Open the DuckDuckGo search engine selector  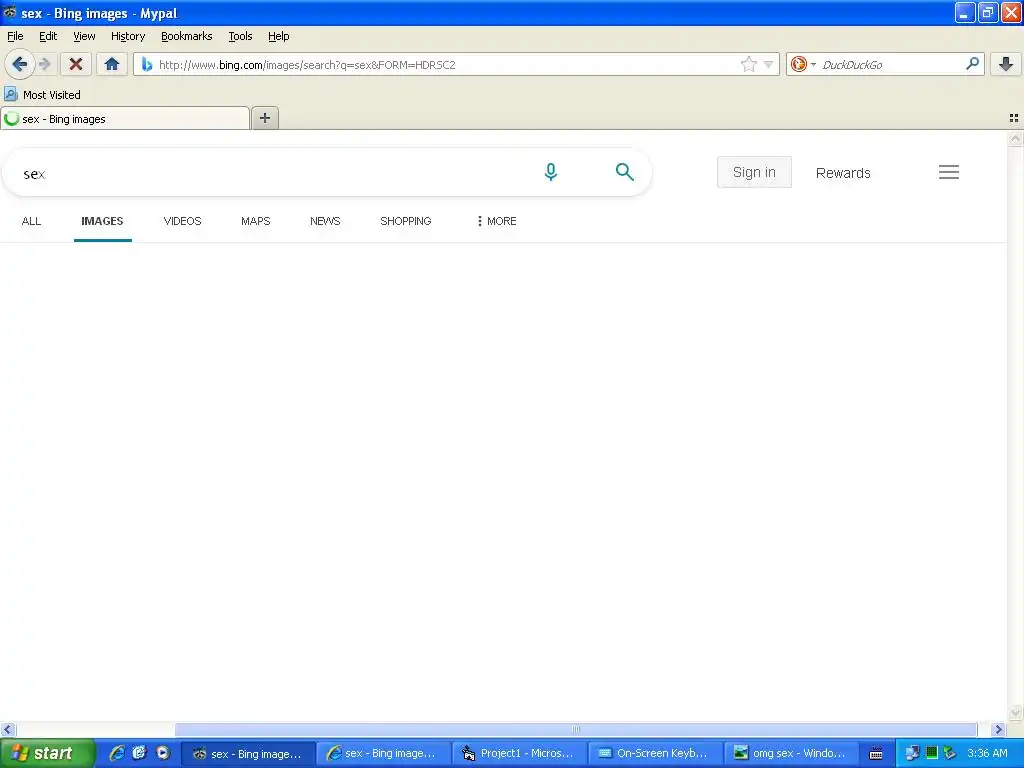[x=803, y=64]
